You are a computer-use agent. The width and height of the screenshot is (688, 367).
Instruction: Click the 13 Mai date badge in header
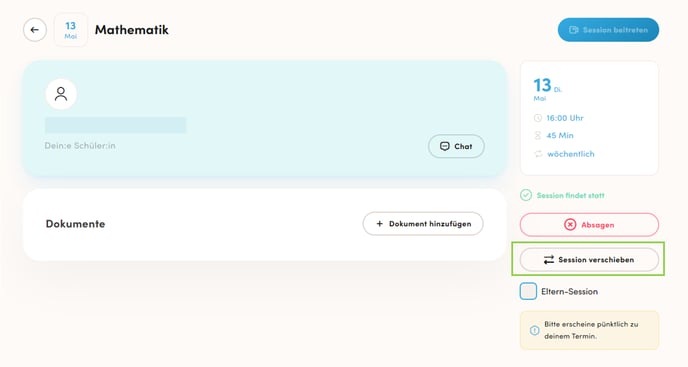[71, 30]
